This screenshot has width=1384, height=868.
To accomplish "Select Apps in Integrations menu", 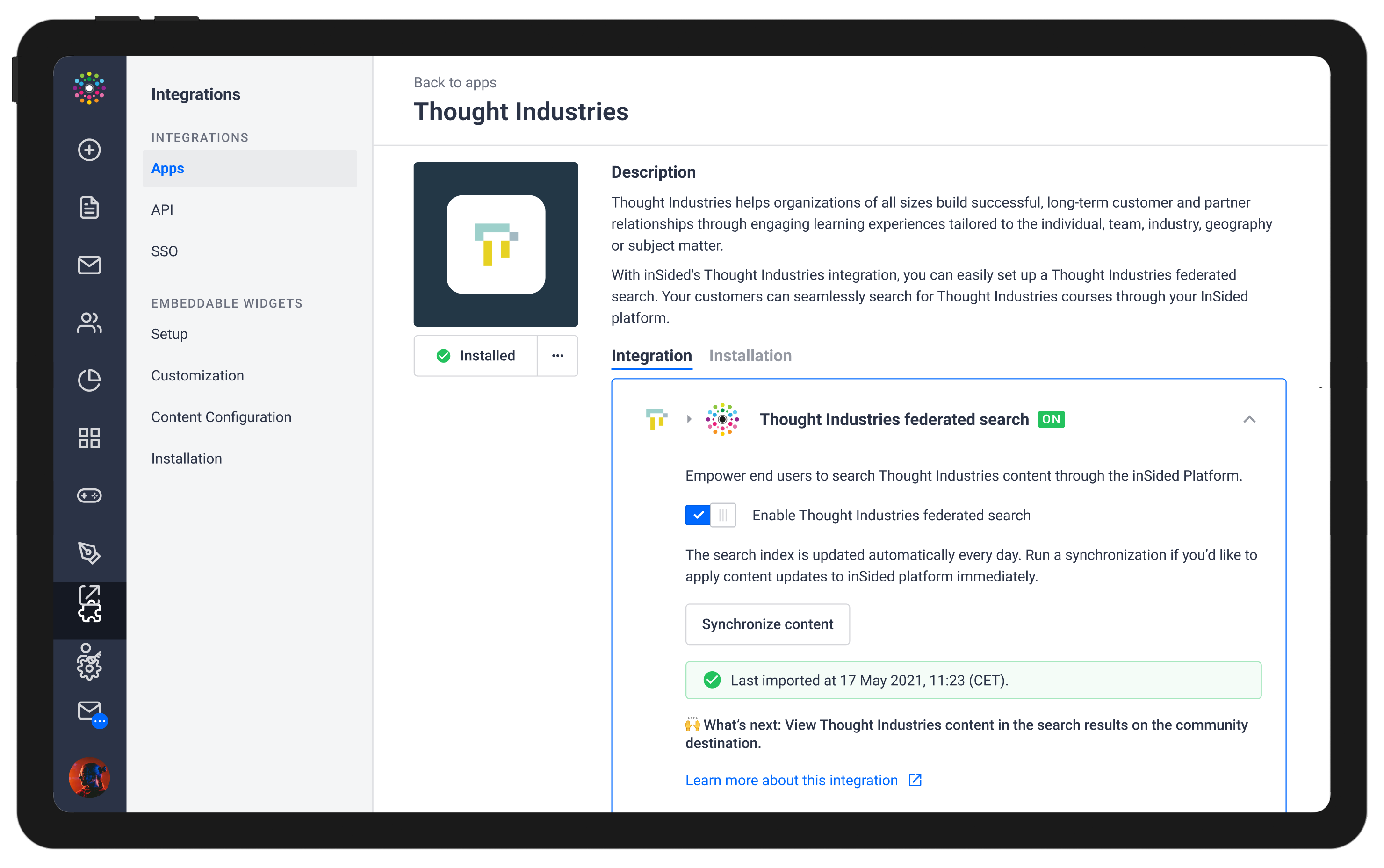I will click(250, 168).
